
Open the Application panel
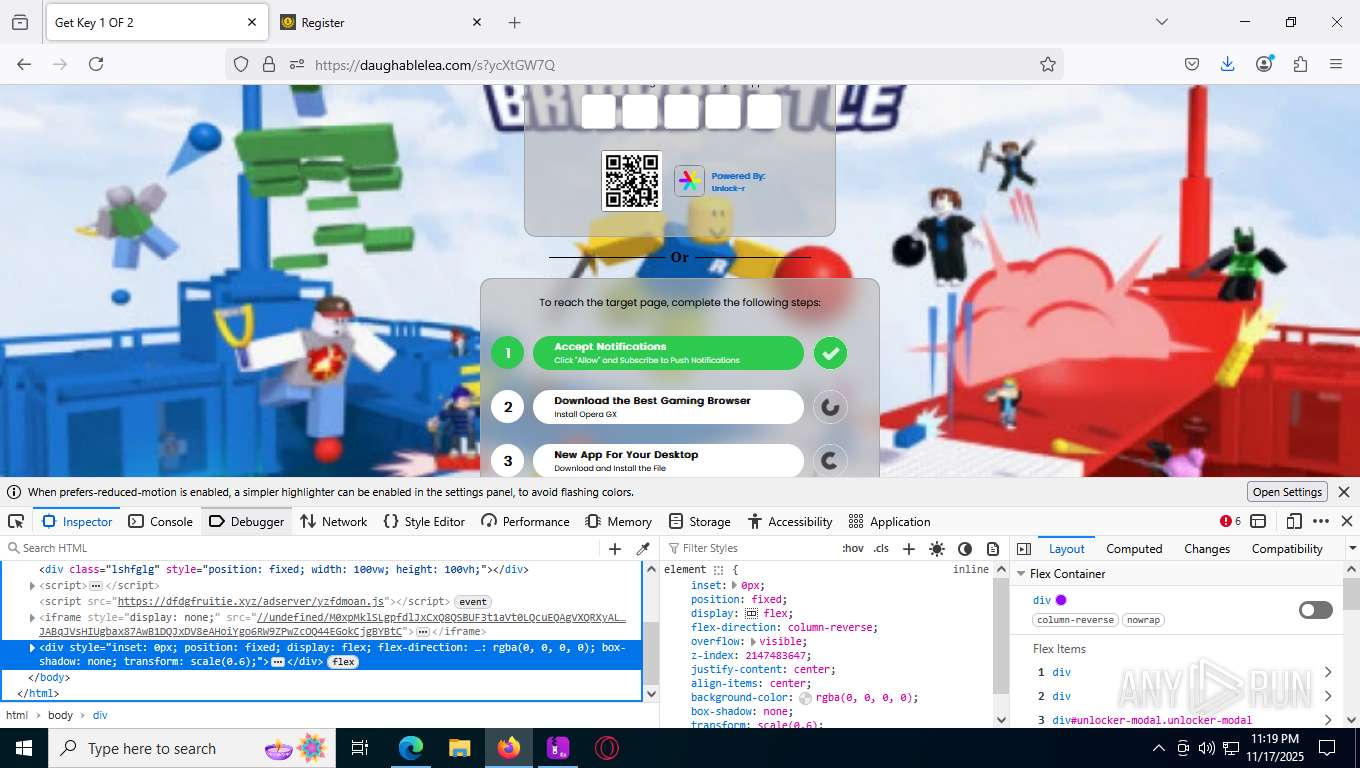[889, 521]
